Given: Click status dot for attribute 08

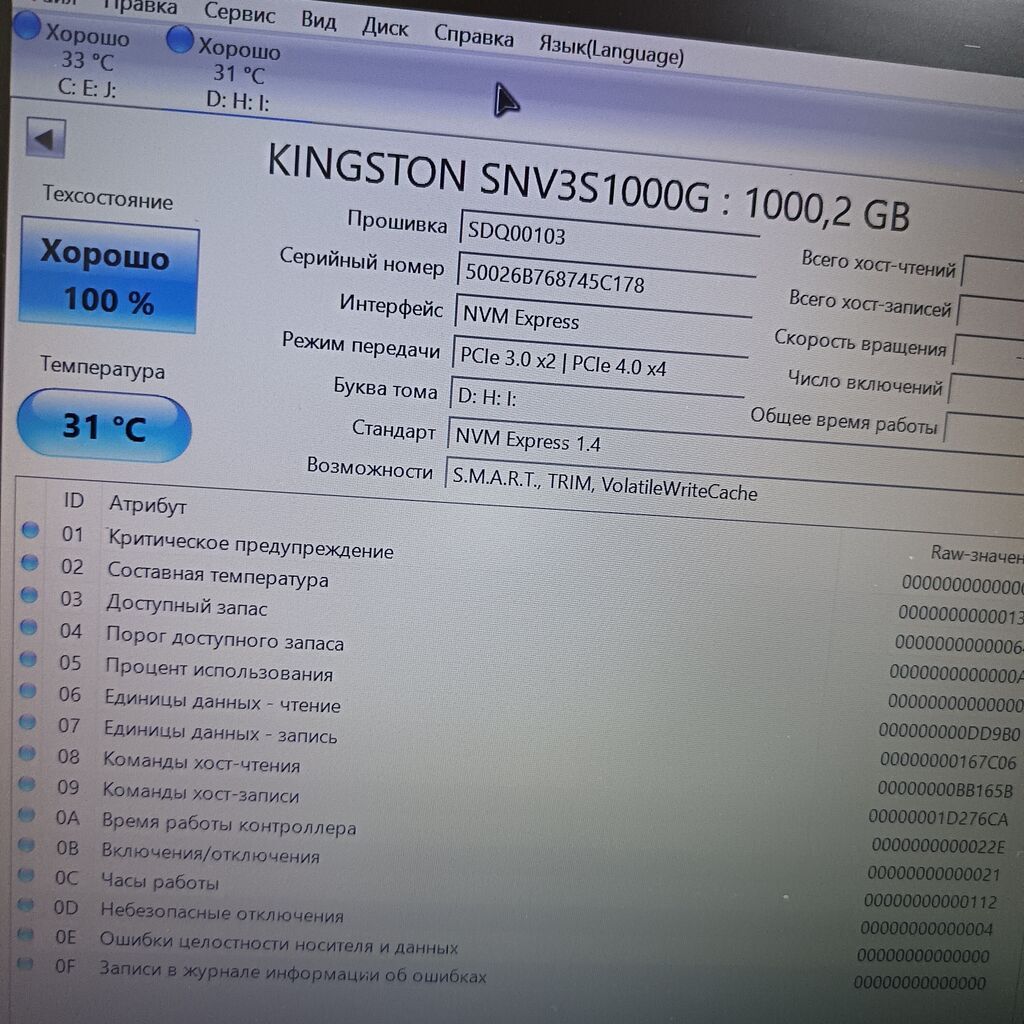Looking at the screenshot, I should pyautogui.click(x=27, y=753).
